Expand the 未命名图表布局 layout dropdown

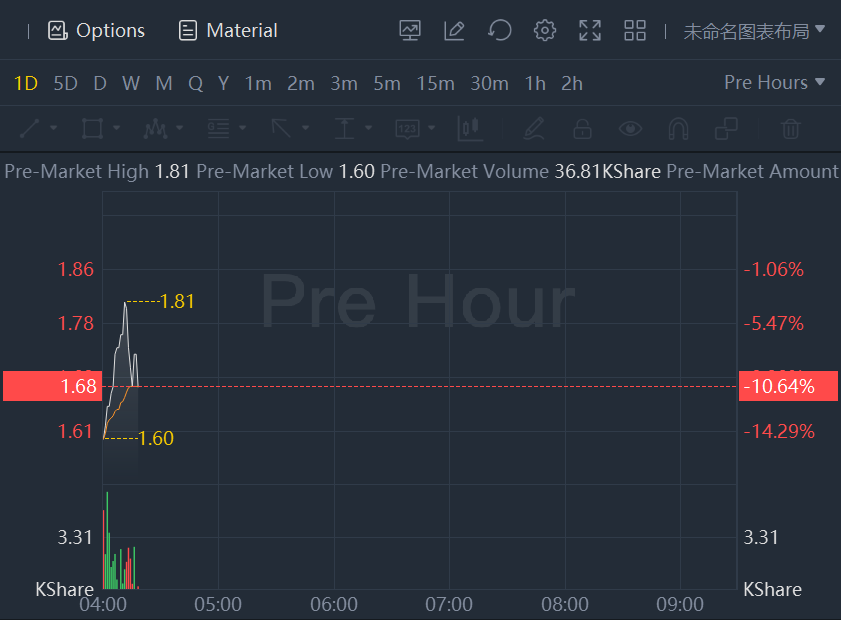(754, 31)
